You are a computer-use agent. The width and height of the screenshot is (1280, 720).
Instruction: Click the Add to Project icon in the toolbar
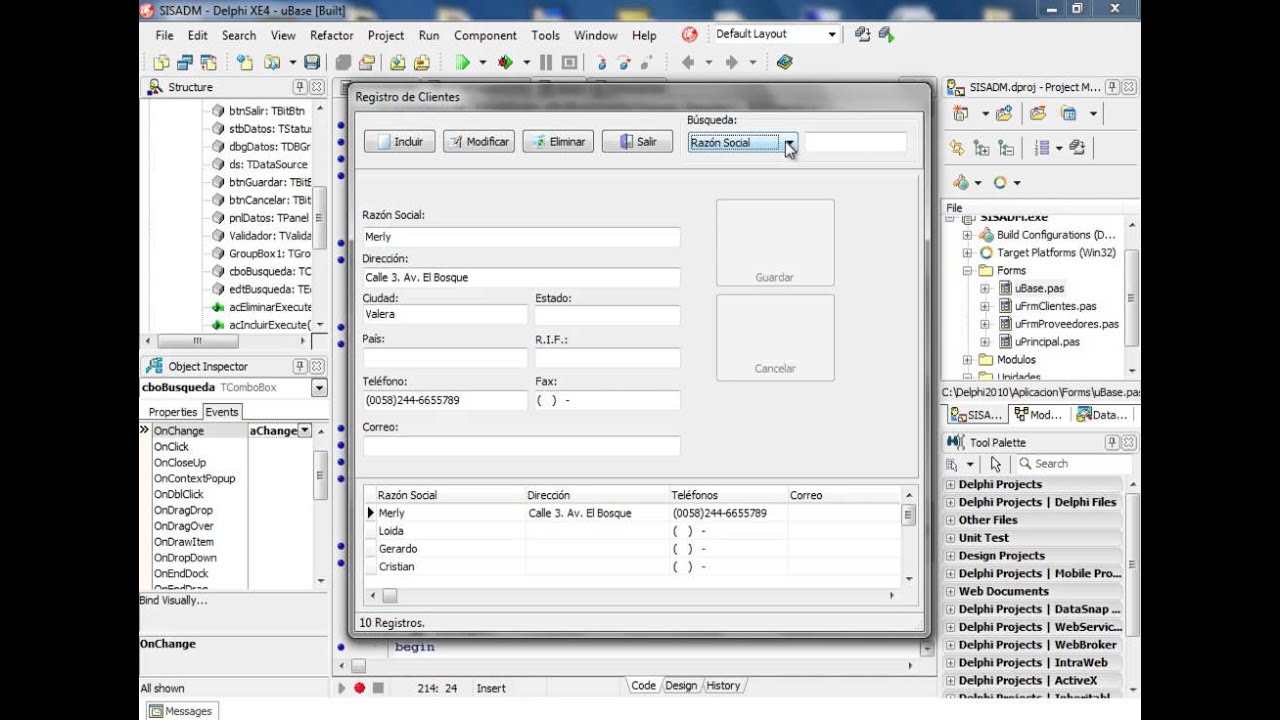coord(398,62)
